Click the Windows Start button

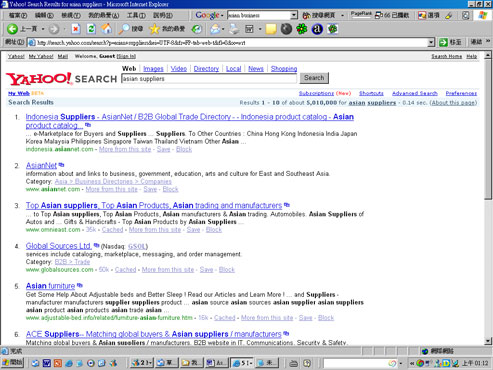pyautogui.click(x=12, y=363)
